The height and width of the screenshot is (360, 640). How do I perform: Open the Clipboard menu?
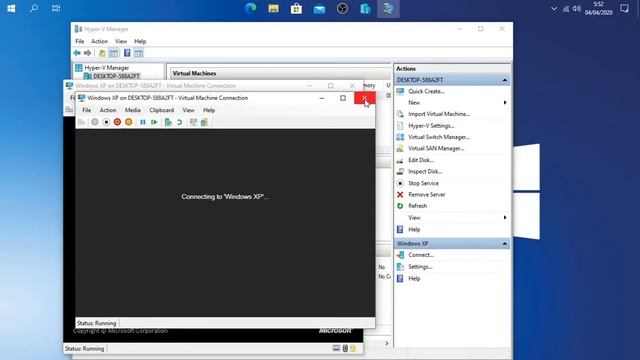162,110
